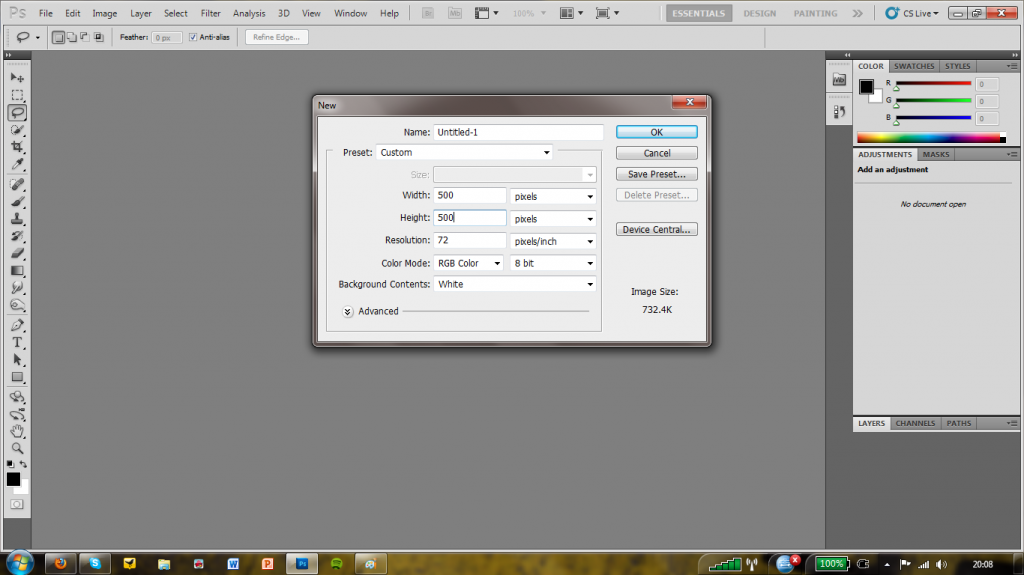Open the Background Contents dropdown

pos(515,284)
